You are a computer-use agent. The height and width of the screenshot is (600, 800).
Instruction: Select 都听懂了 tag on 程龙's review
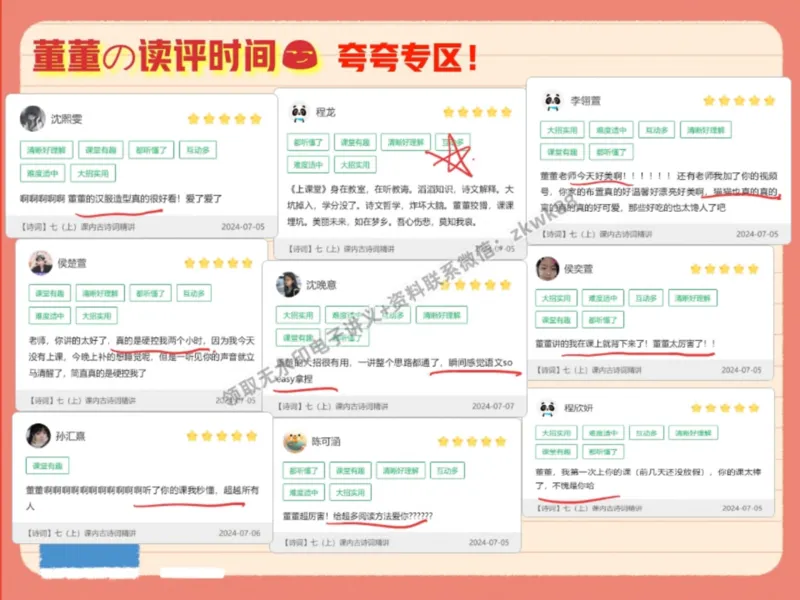(x=308, y=142)
